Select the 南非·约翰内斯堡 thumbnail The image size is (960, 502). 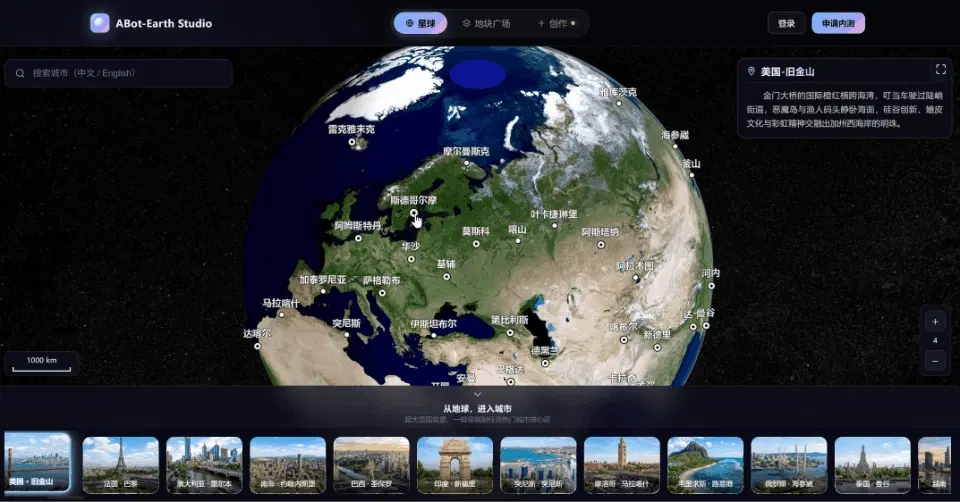(x=288, y=465)
